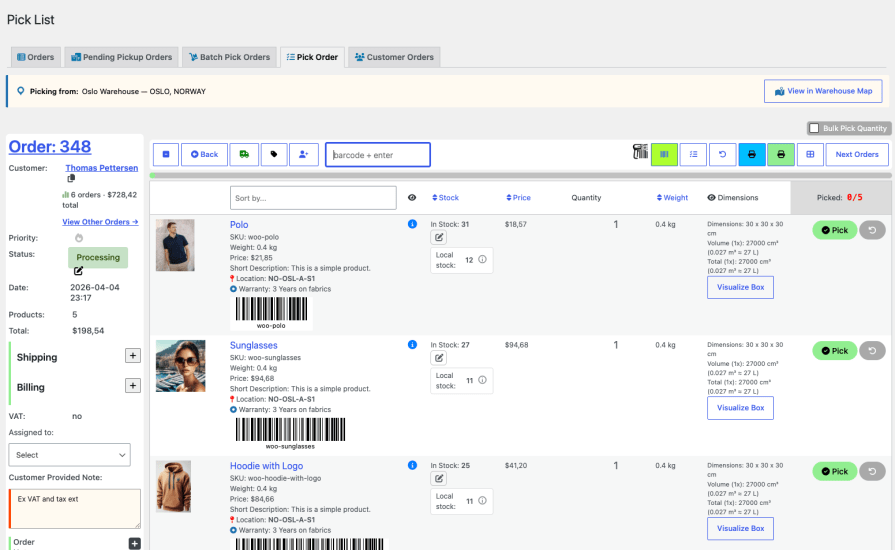Sort by Weight column
Screen dimensions: 895x550
pos(672,198)
